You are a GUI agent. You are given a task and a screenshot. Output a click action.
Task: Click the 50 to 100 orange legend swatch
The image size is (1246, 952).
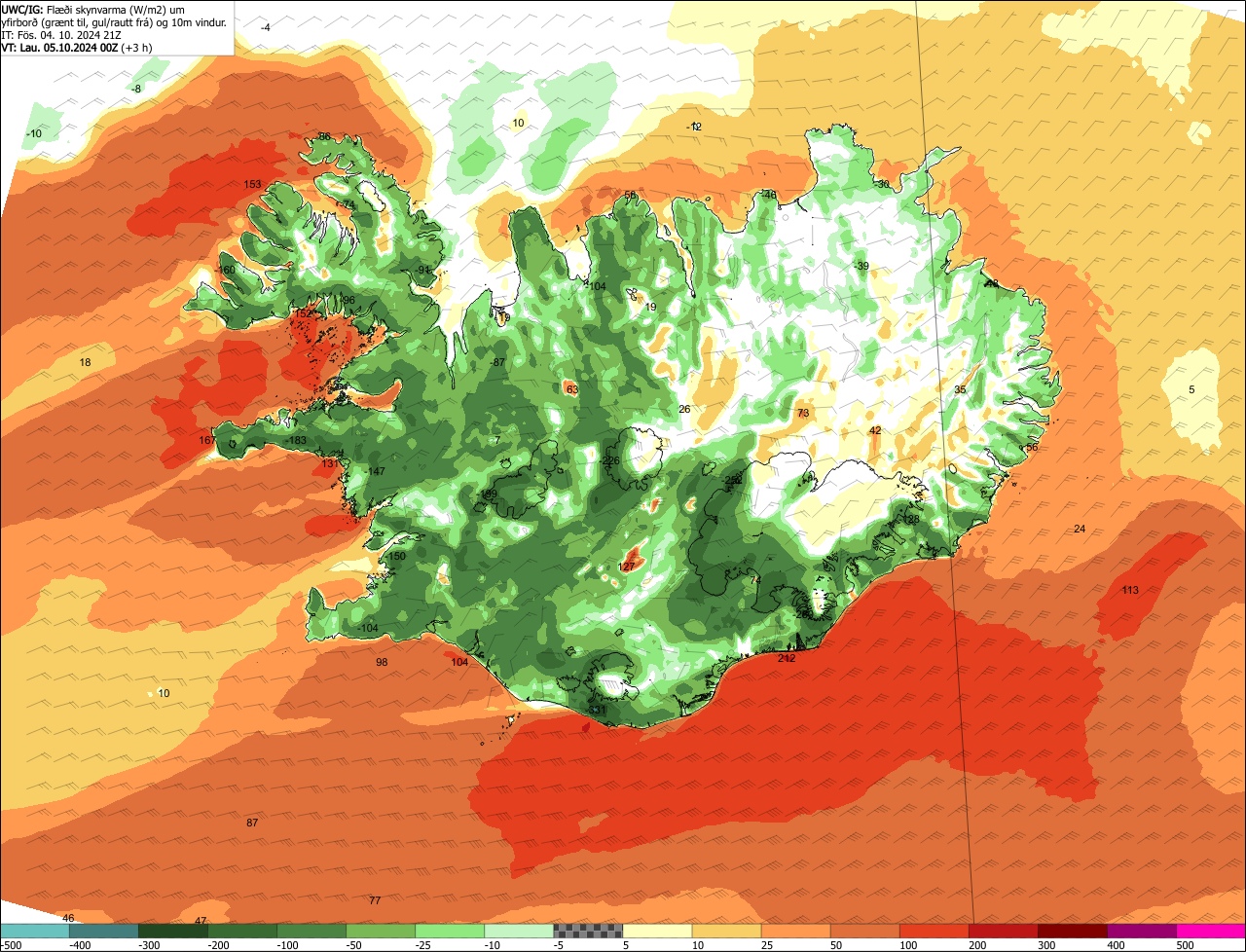[x=864, y=932]
